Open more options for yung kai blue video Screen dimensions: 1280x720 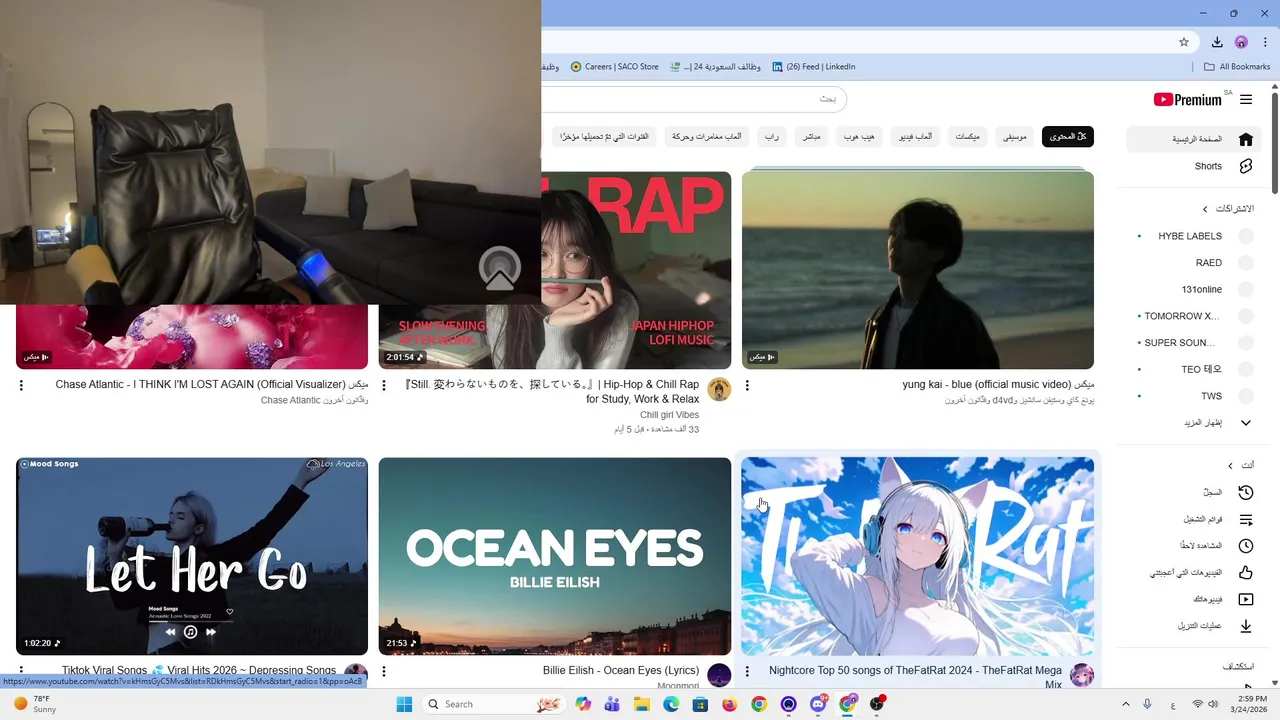click(747, 385)
